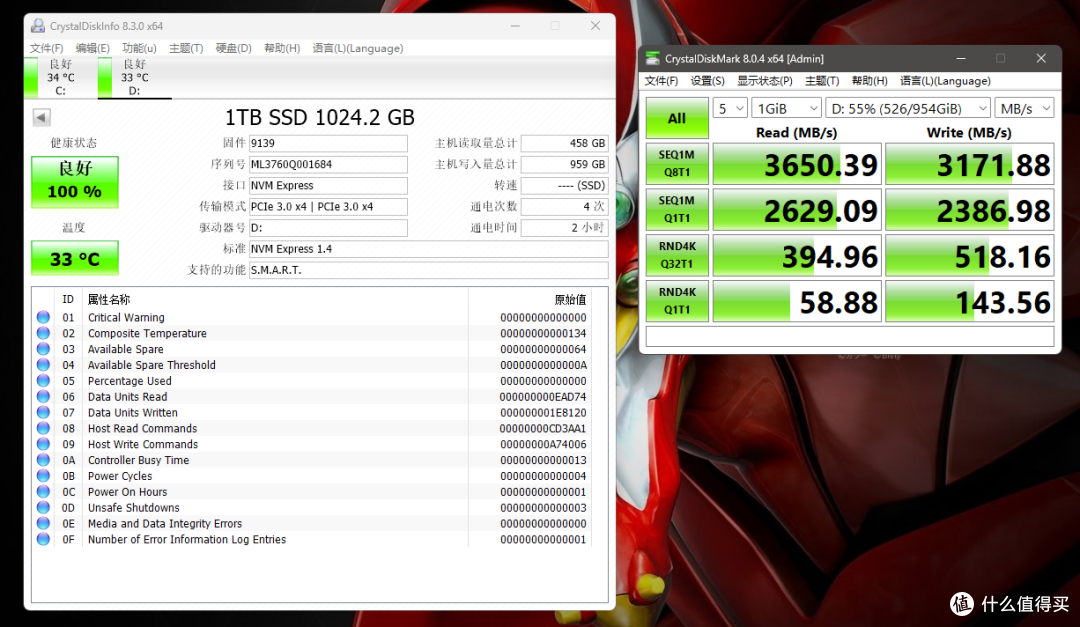1080x627 pixels.
Task: Select the C: drive tab at 34 °C
Action: coord(61,77)
